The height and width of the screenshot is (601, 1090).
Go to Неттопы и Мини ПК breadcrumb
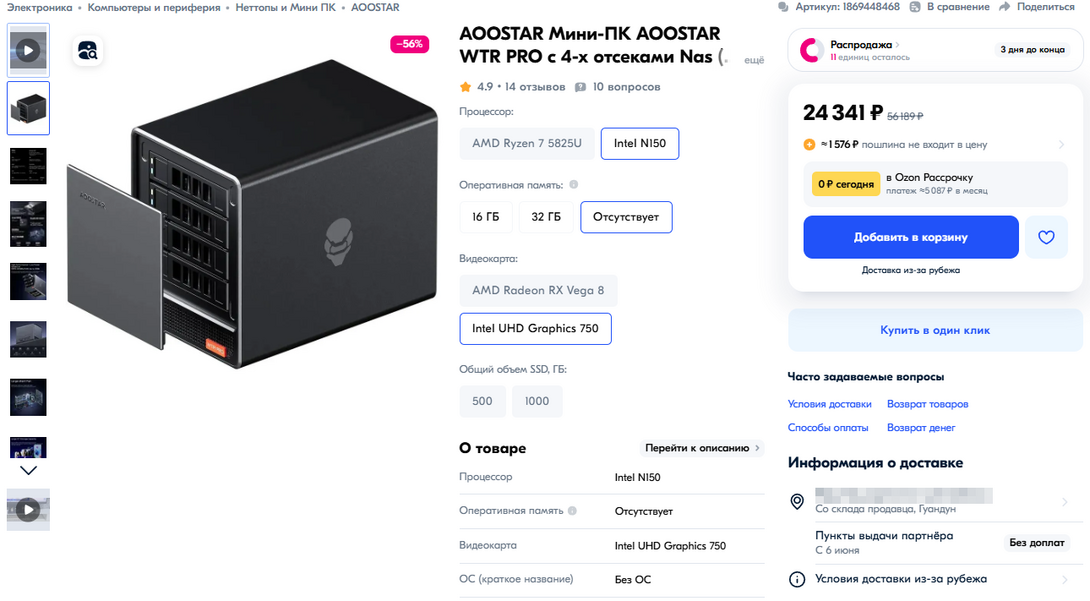(285, 7)
